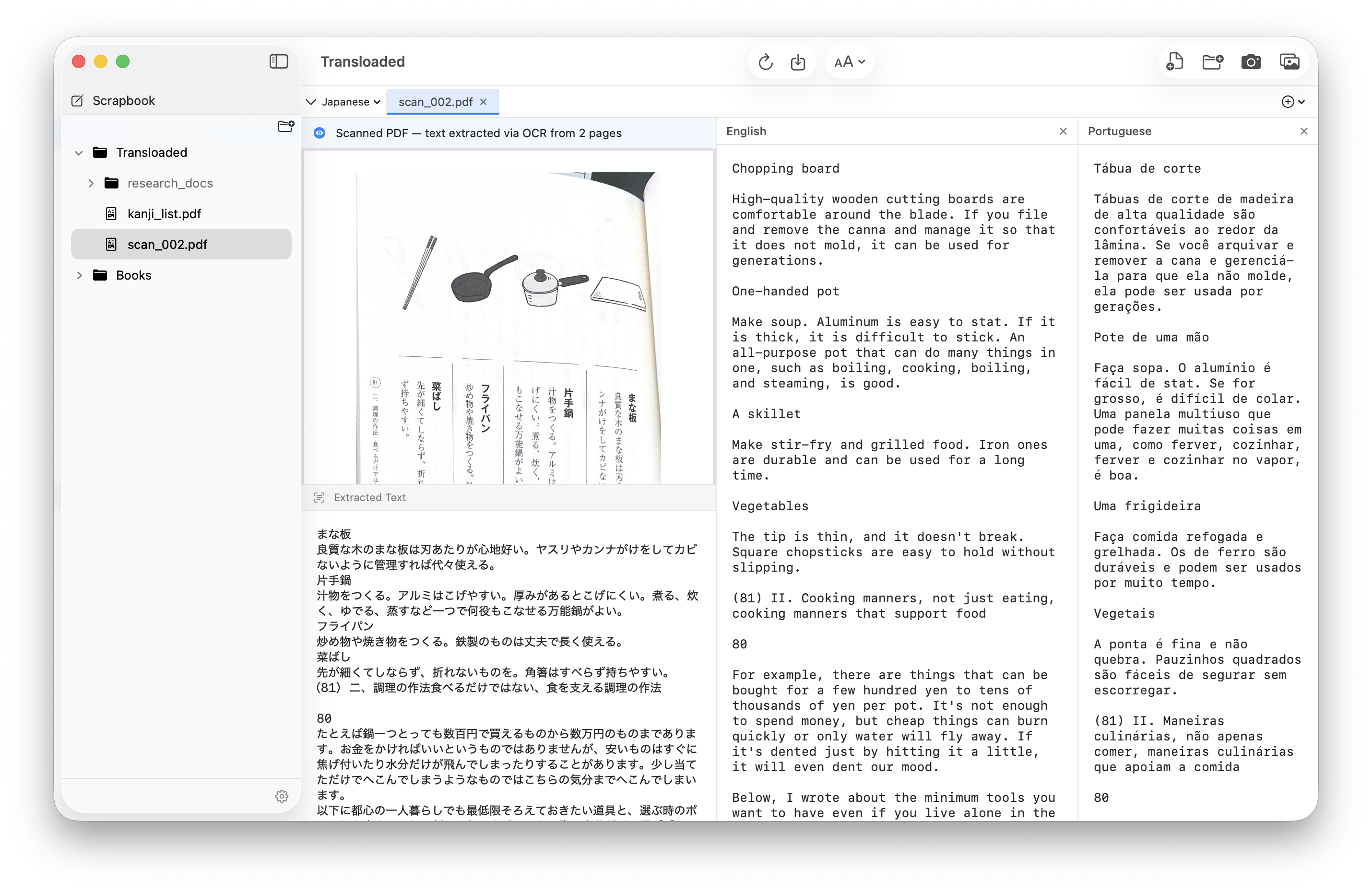Screen dimensions: 1372x892
Task: Select kanji_list.pdf in the sidebar
Action: click(164, 213)
